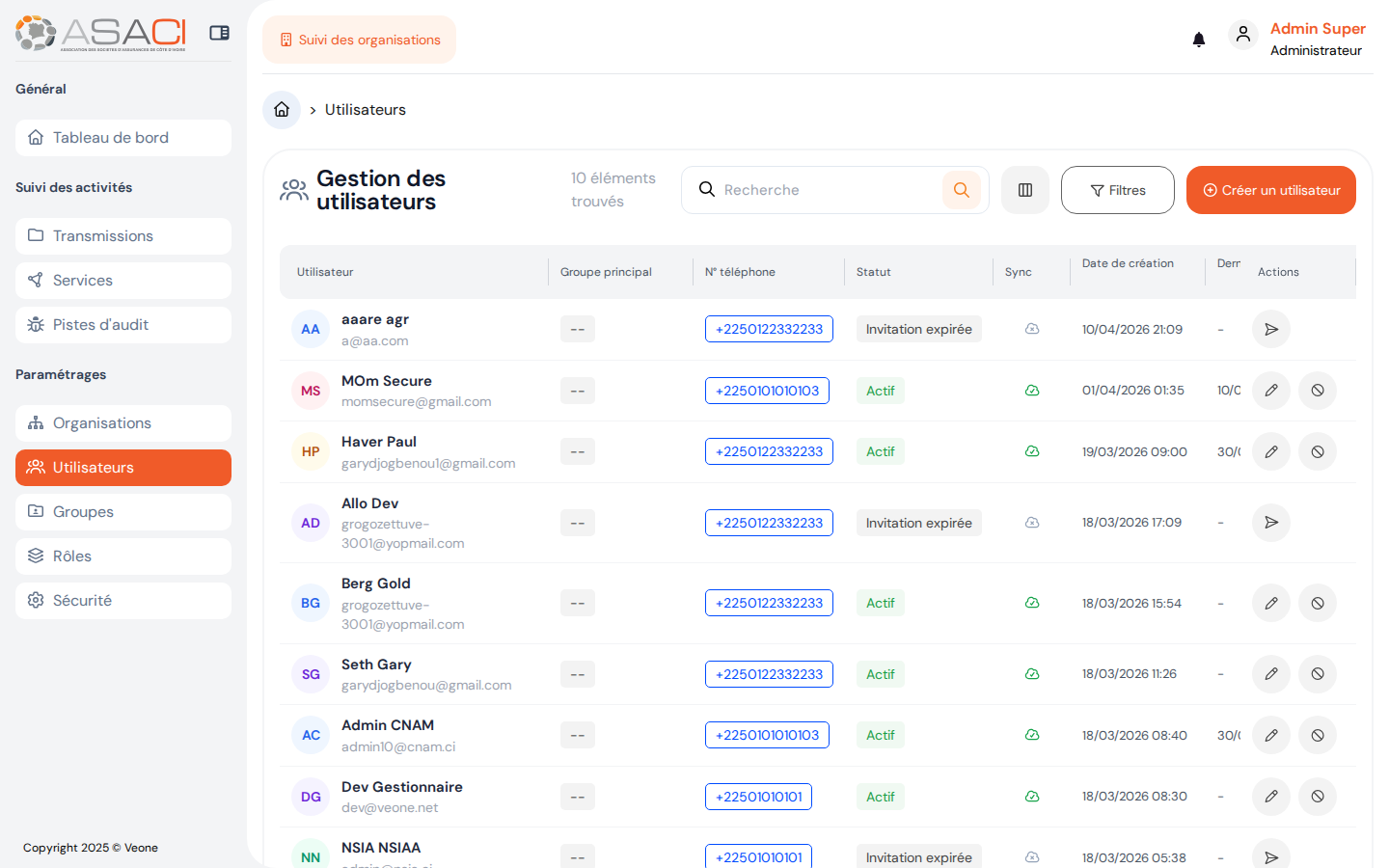Viewport: 1389px width, 868px height.
Task: Click the Créer un utilisateur button
Action: (1270, 190)
